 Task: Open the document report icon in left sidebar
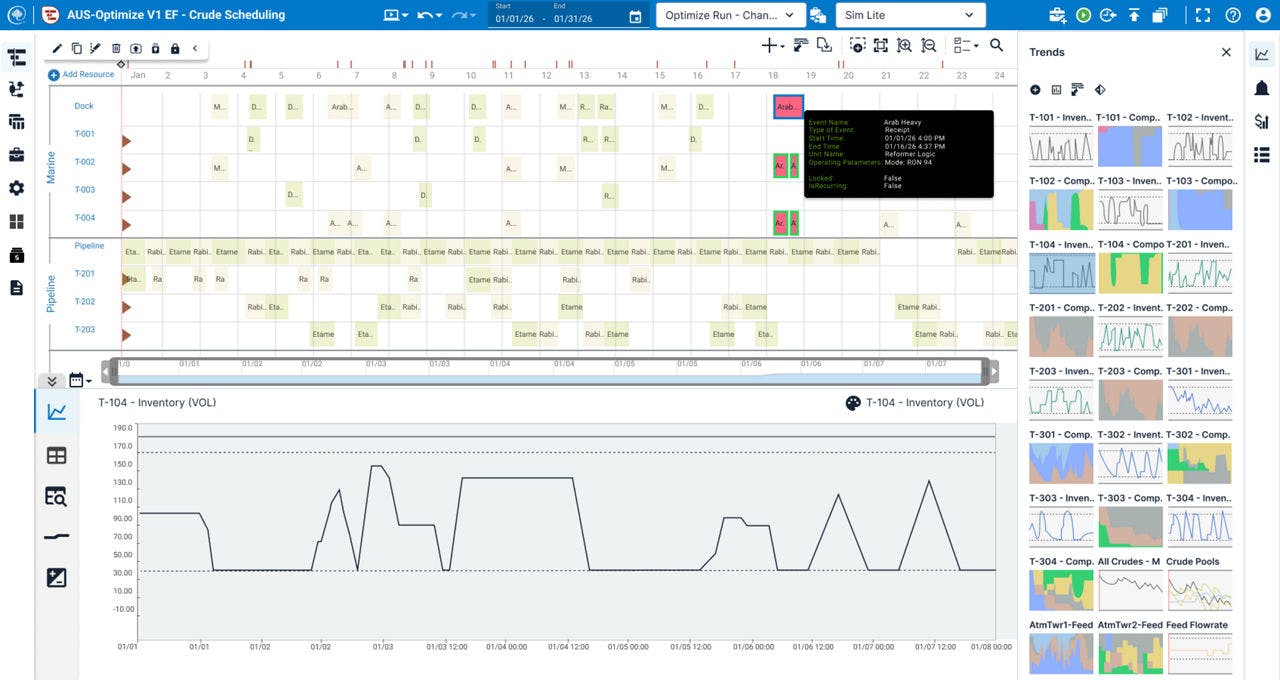click(x=16, y=287)
